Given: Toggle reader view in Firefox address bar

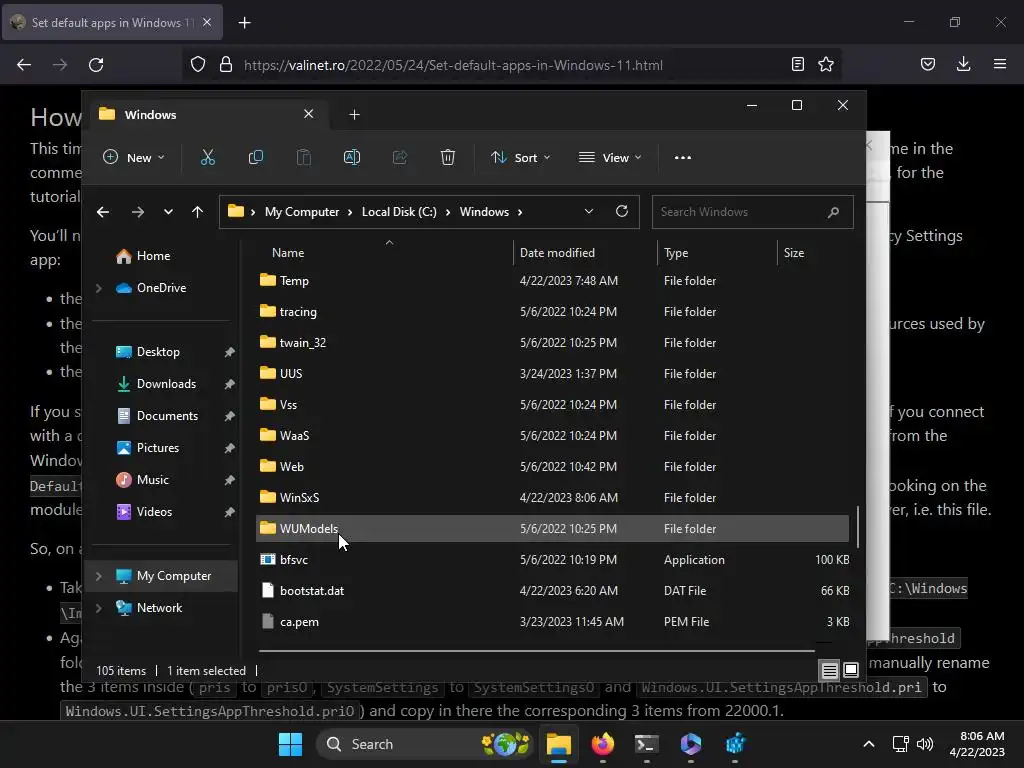Looking at the screenshot, I should (797, 64).
